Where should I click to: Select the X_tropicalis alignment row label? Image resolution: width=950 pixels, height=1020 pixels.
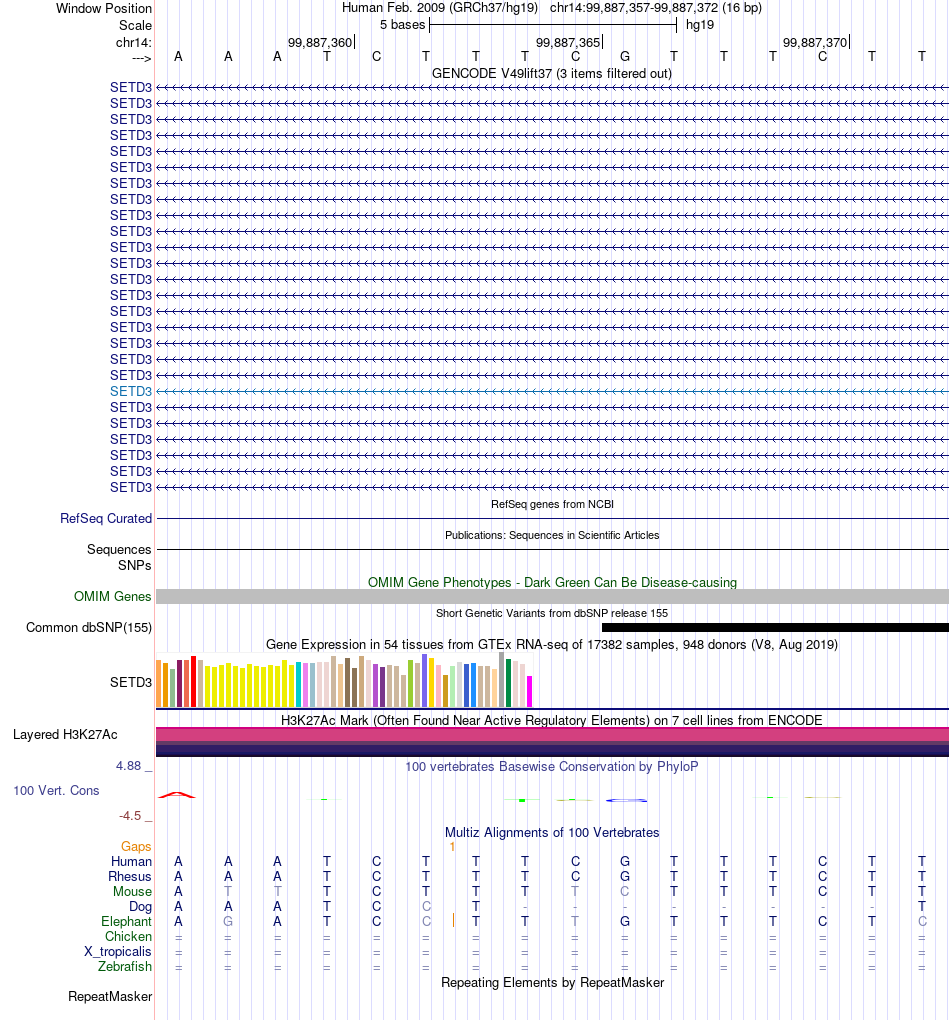(x=118, y=952)
